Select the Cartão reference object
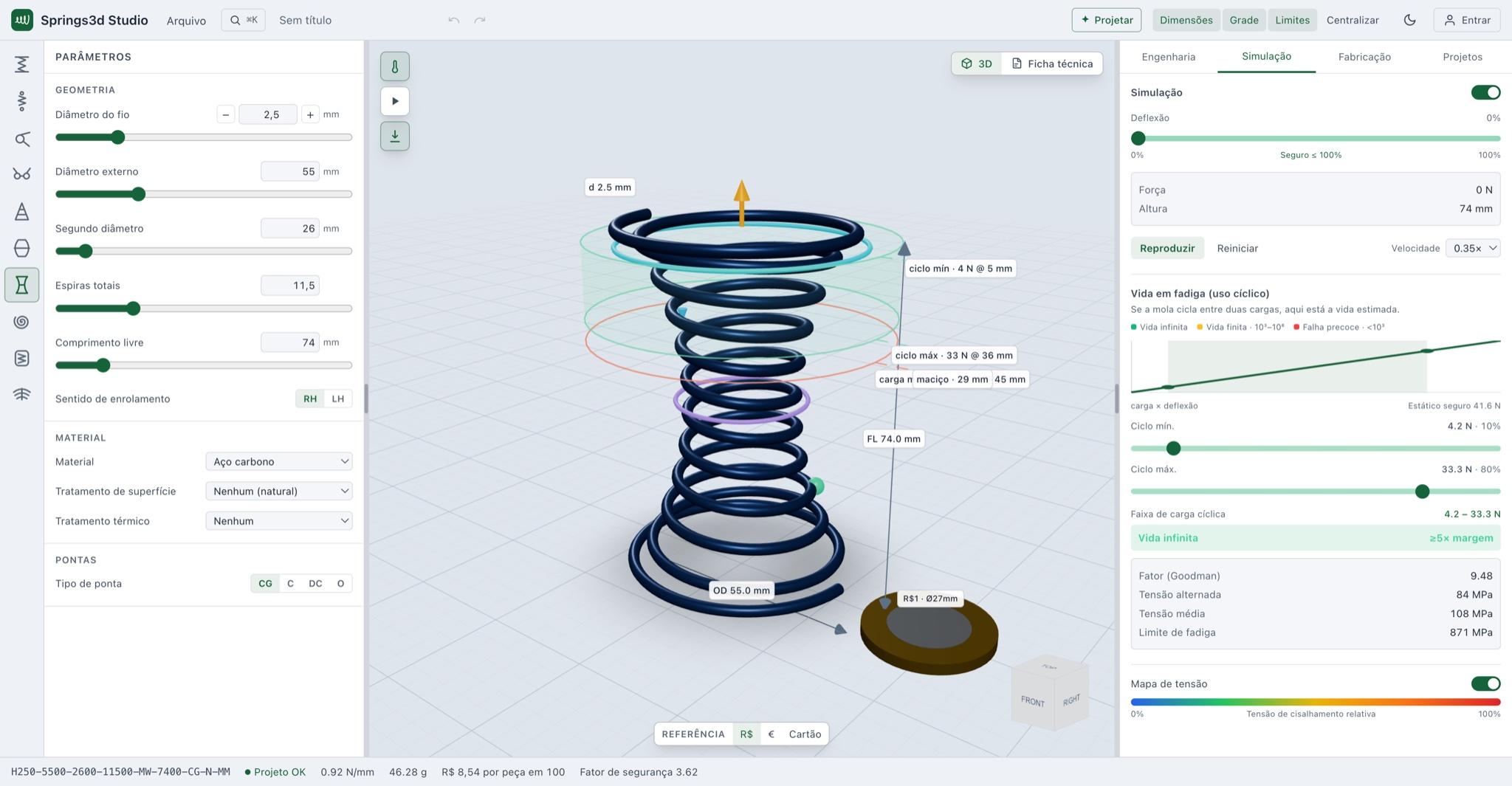The height and width of the screenshot is (786, 1512). pyautogui.click(x=805, y=734)
